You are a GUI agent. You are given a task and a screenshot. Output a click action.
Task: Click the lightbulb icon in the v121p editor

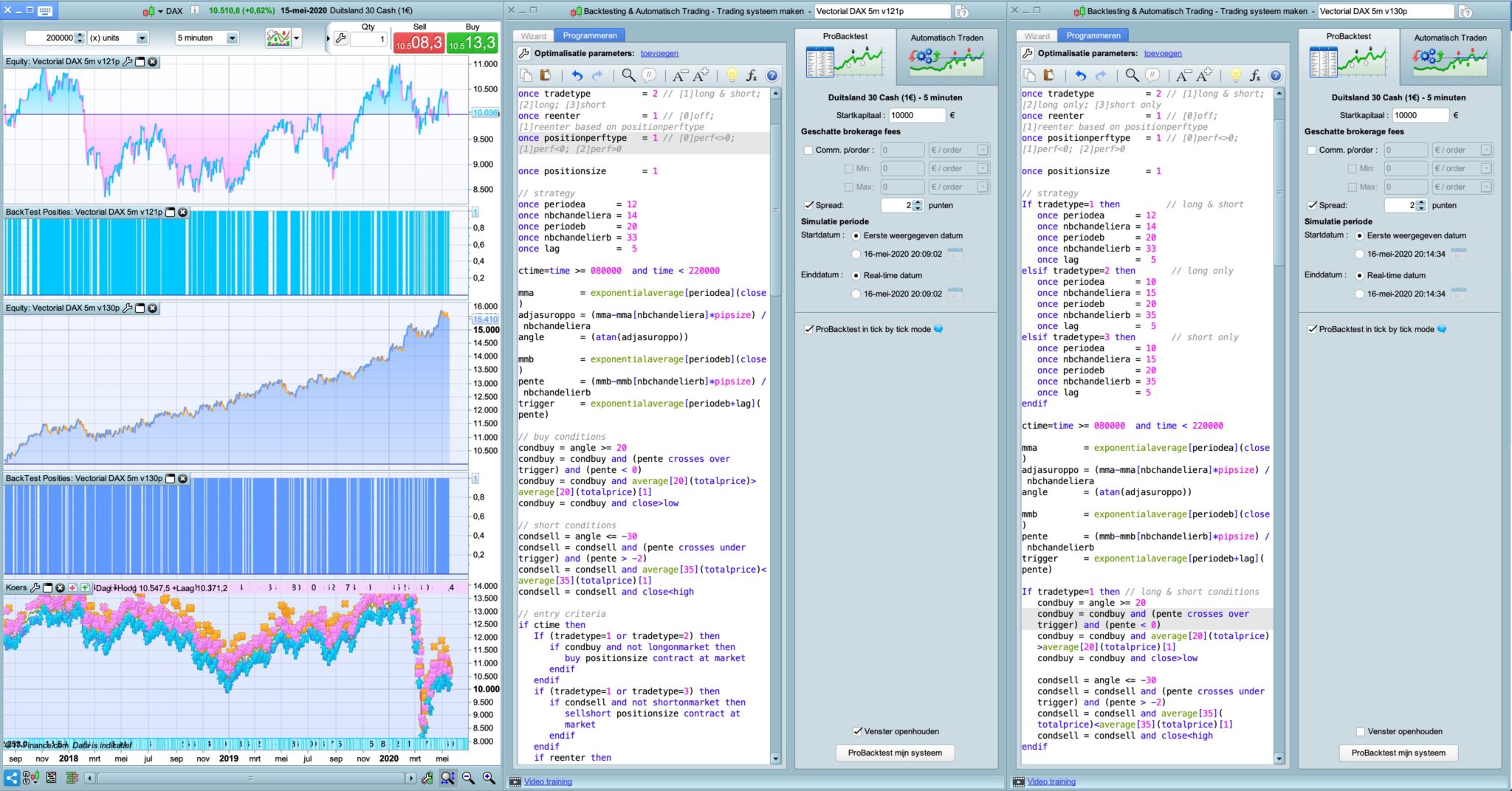732,75
